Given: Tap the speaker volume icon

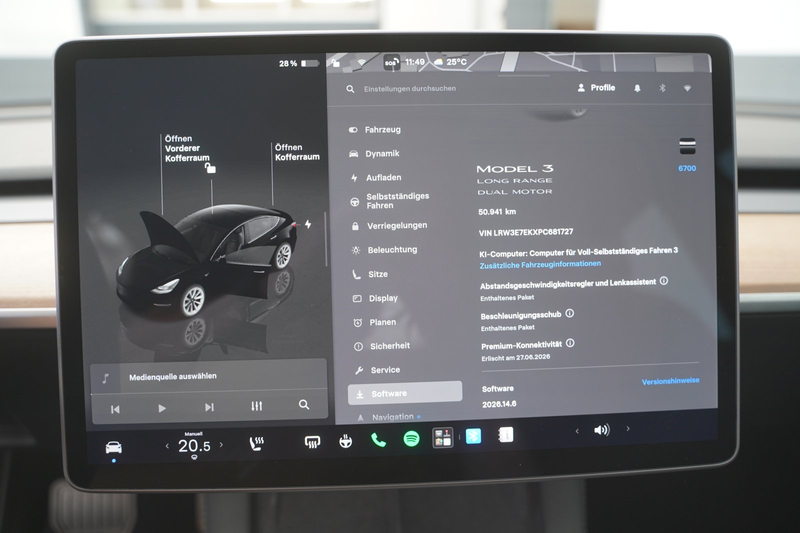Looking at the screenshot, I should 602,430.
